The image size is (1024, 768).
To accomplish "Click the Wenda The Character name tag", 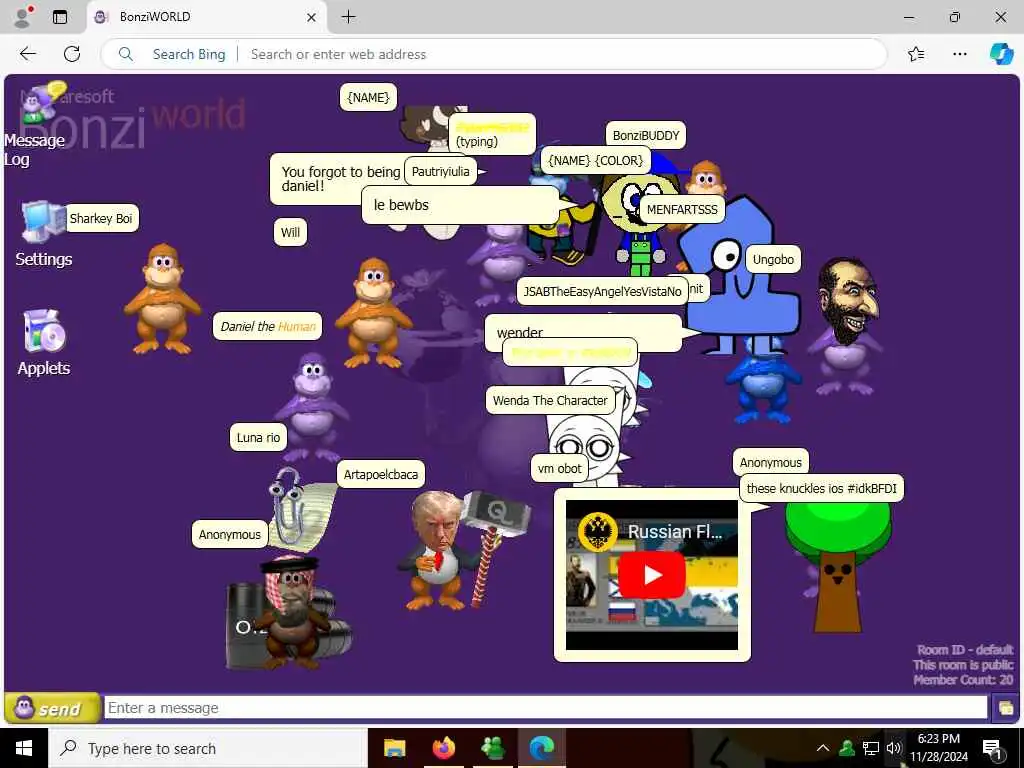I will tap(550, 400).
